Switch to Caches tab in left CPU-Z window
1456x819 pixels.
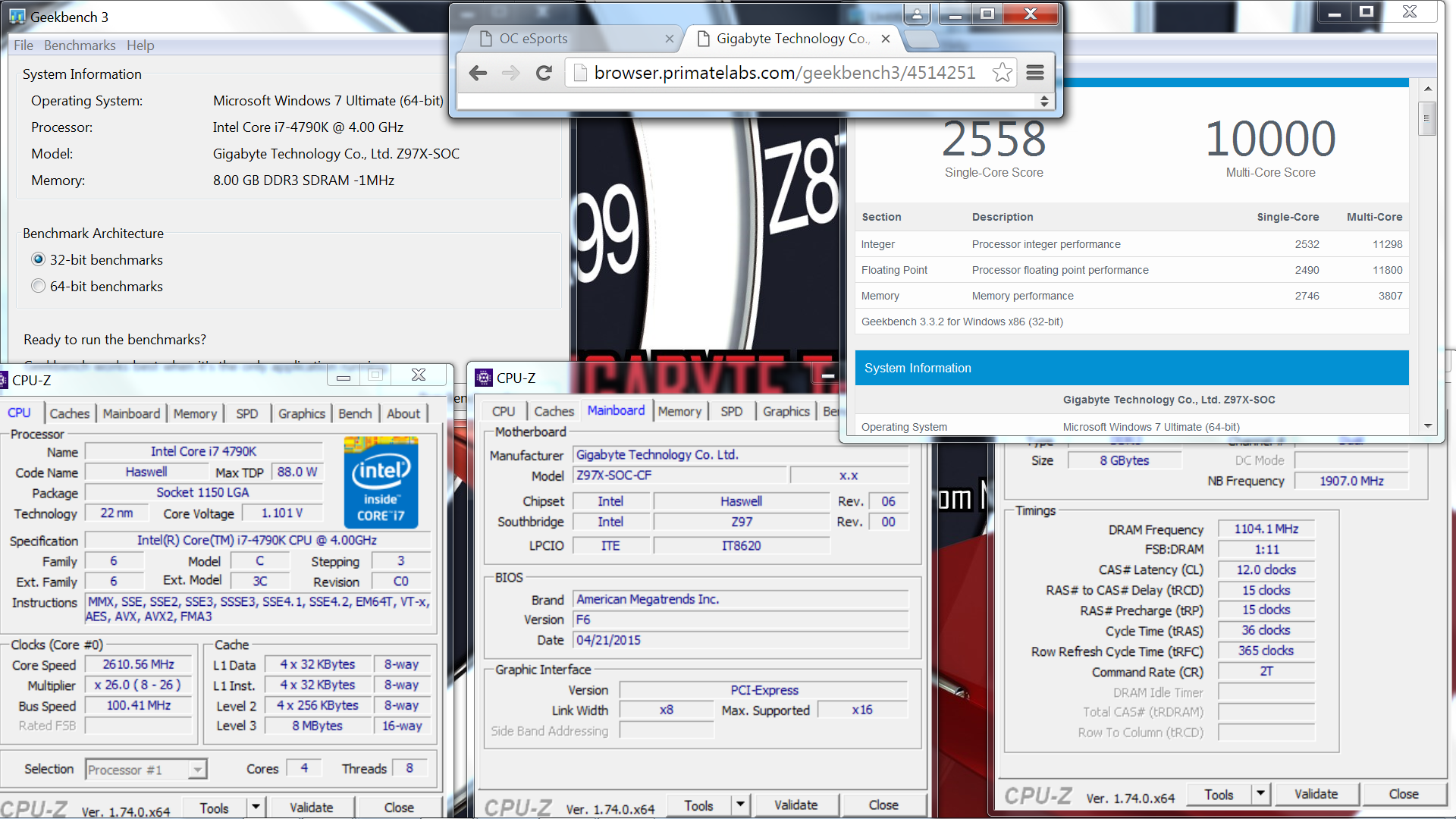[70, 413]
